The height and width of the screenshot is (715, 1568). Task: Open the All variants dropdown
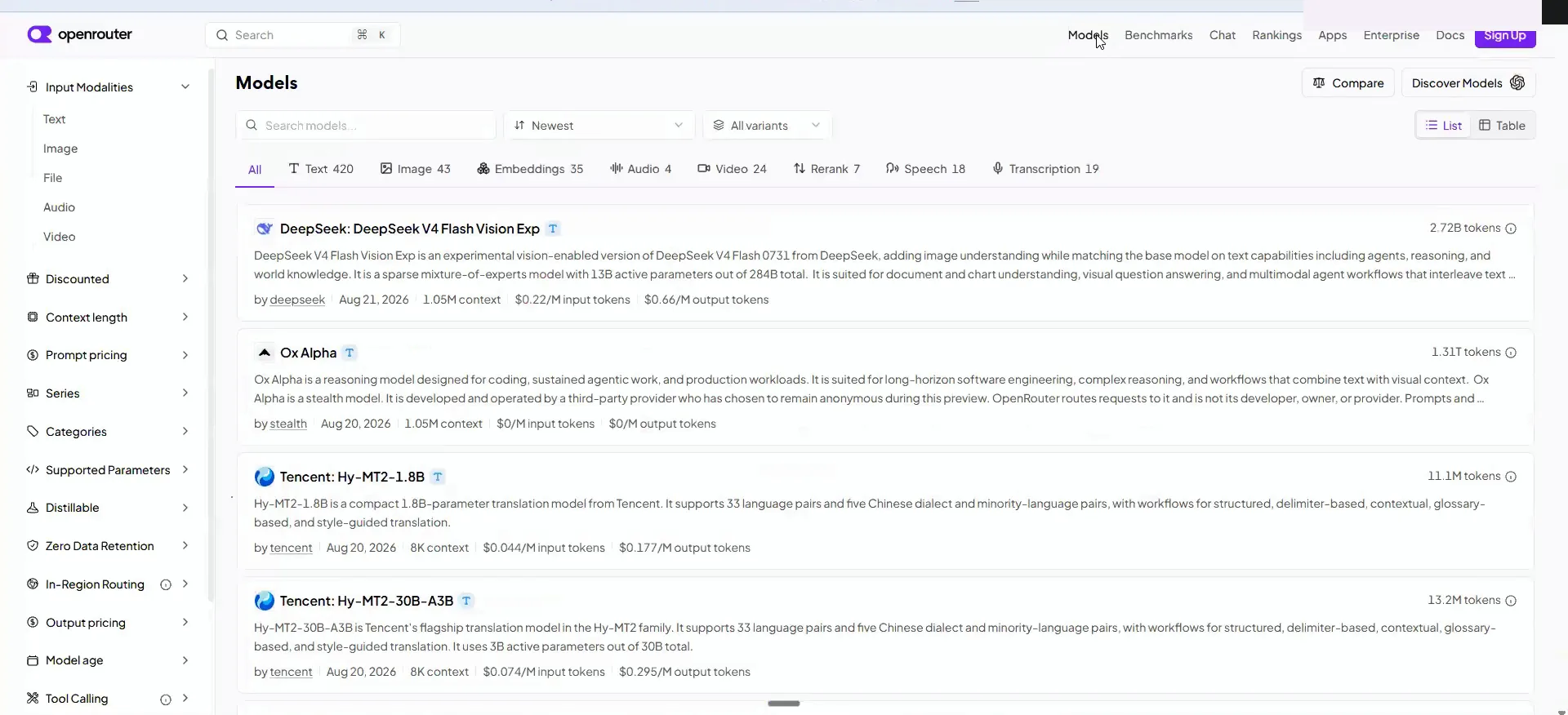tap(767, 126)
